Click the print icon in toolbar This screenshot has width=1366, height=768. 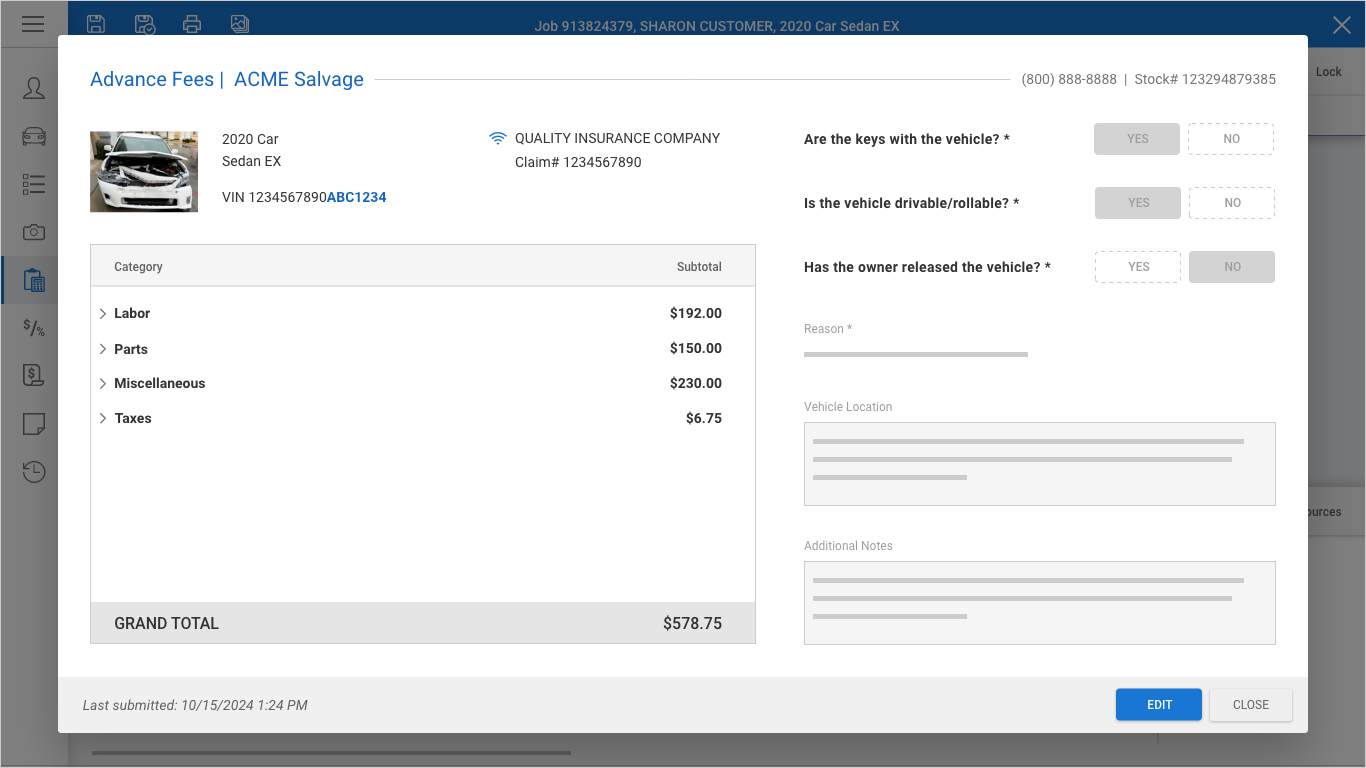(192, 24)
